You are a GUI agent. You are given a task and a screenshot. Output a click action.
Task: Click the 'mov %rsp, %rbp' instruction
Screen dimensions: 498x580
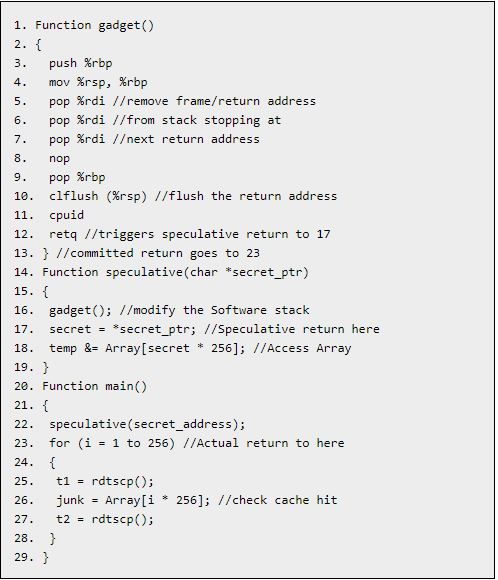pos(98,82)
